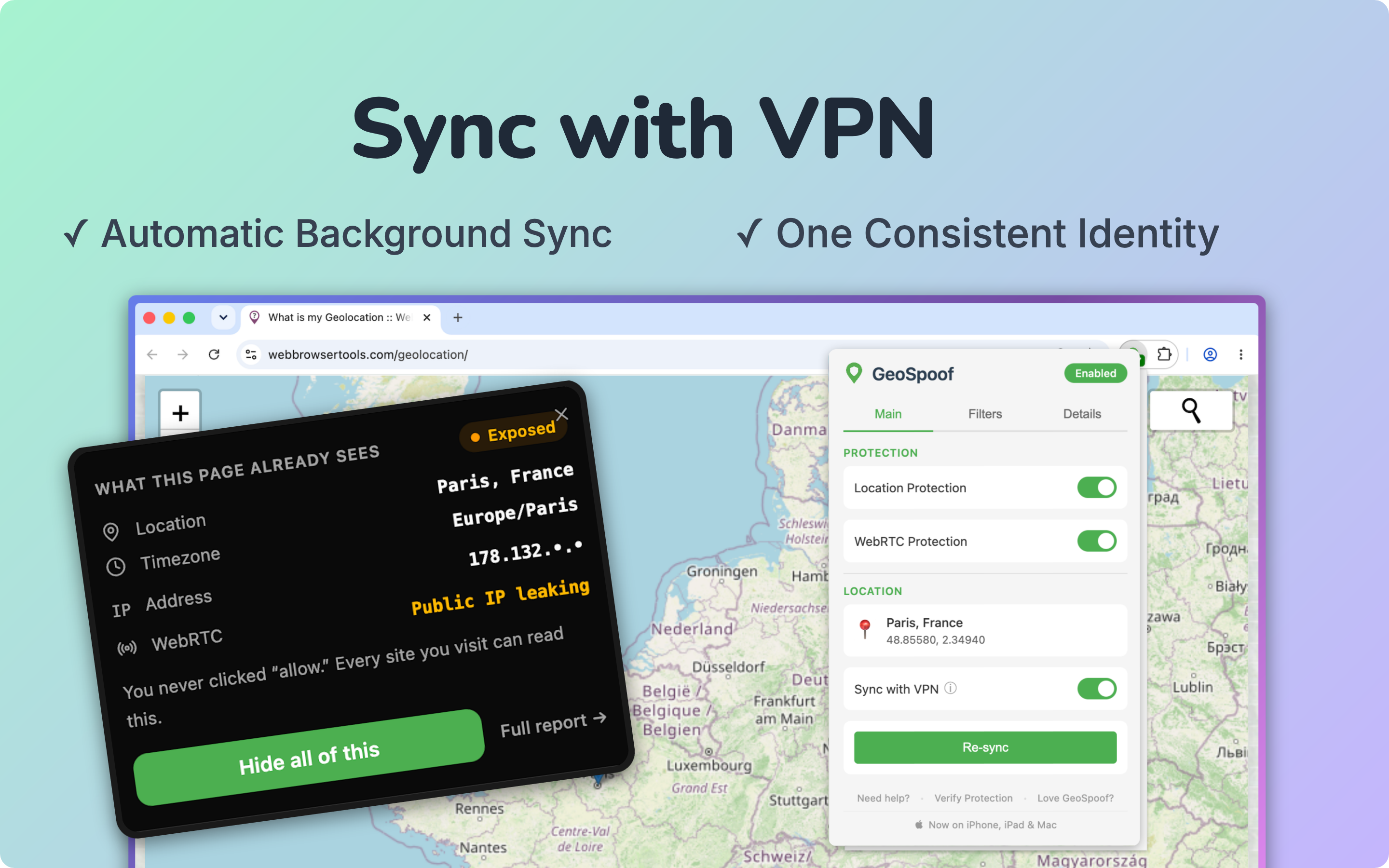Reload the geolocation page

click(214, 355)
